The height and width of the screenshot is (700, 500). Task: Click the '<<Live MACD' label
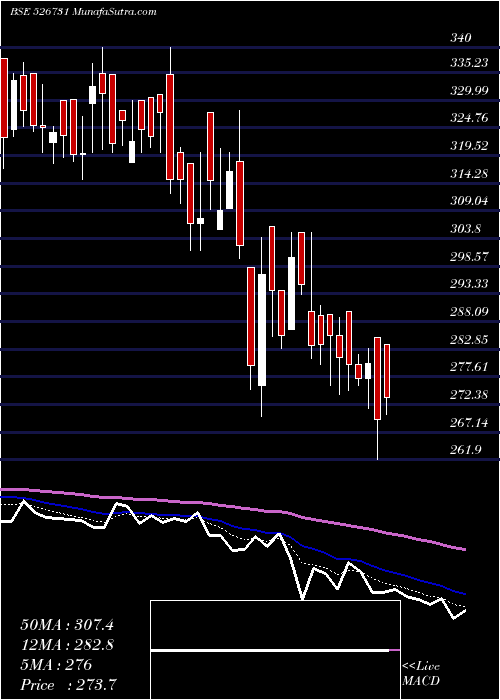(x=421, y=673)
